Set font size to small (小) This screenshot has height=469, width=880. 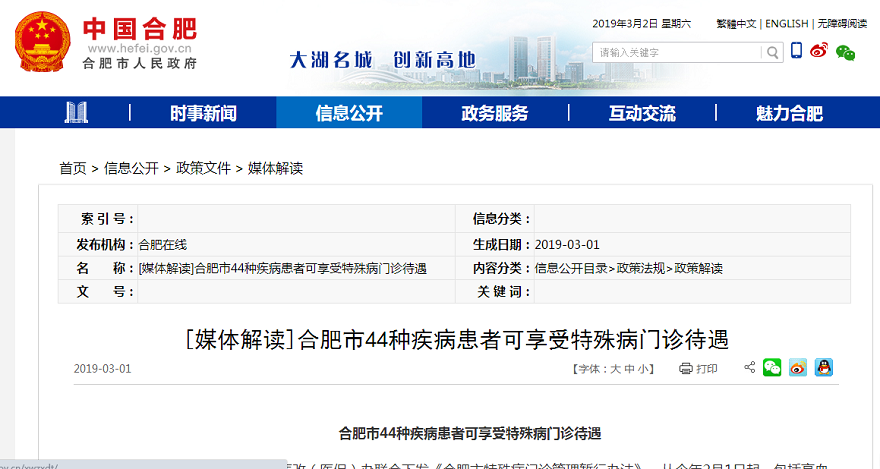[642, 369]
